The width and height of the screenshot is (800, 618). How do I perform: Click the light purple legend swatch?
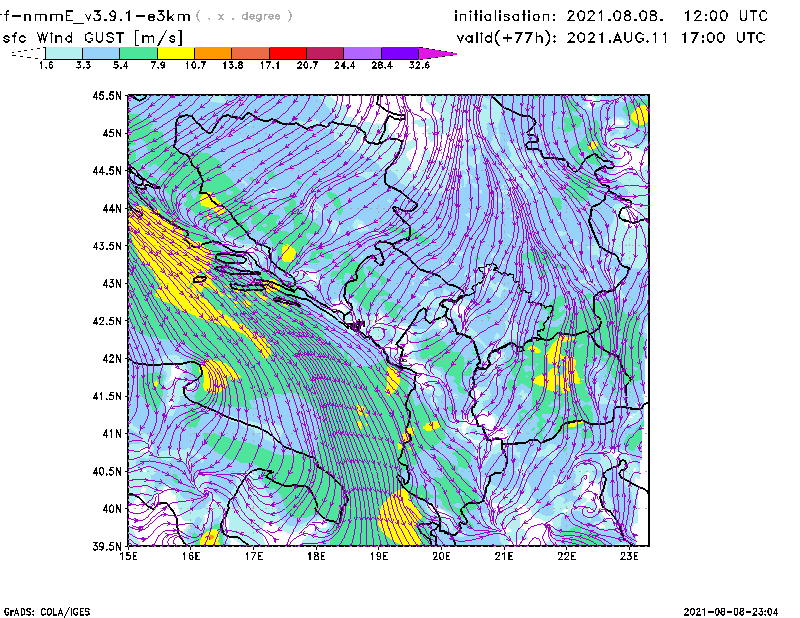coord(362,53)
